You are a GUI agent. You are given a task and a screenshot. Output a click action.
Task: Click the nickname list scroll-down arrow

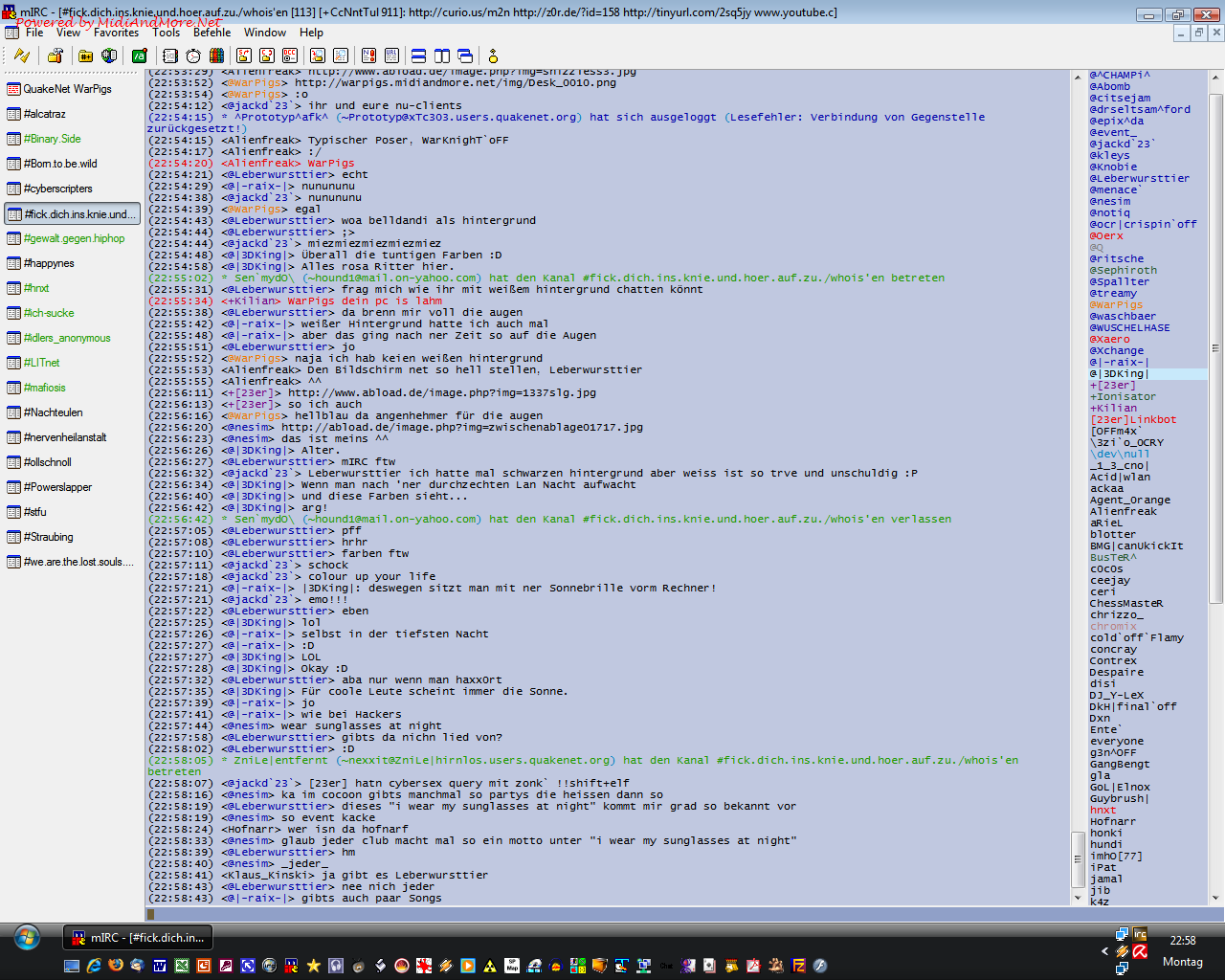point(1215,898)
